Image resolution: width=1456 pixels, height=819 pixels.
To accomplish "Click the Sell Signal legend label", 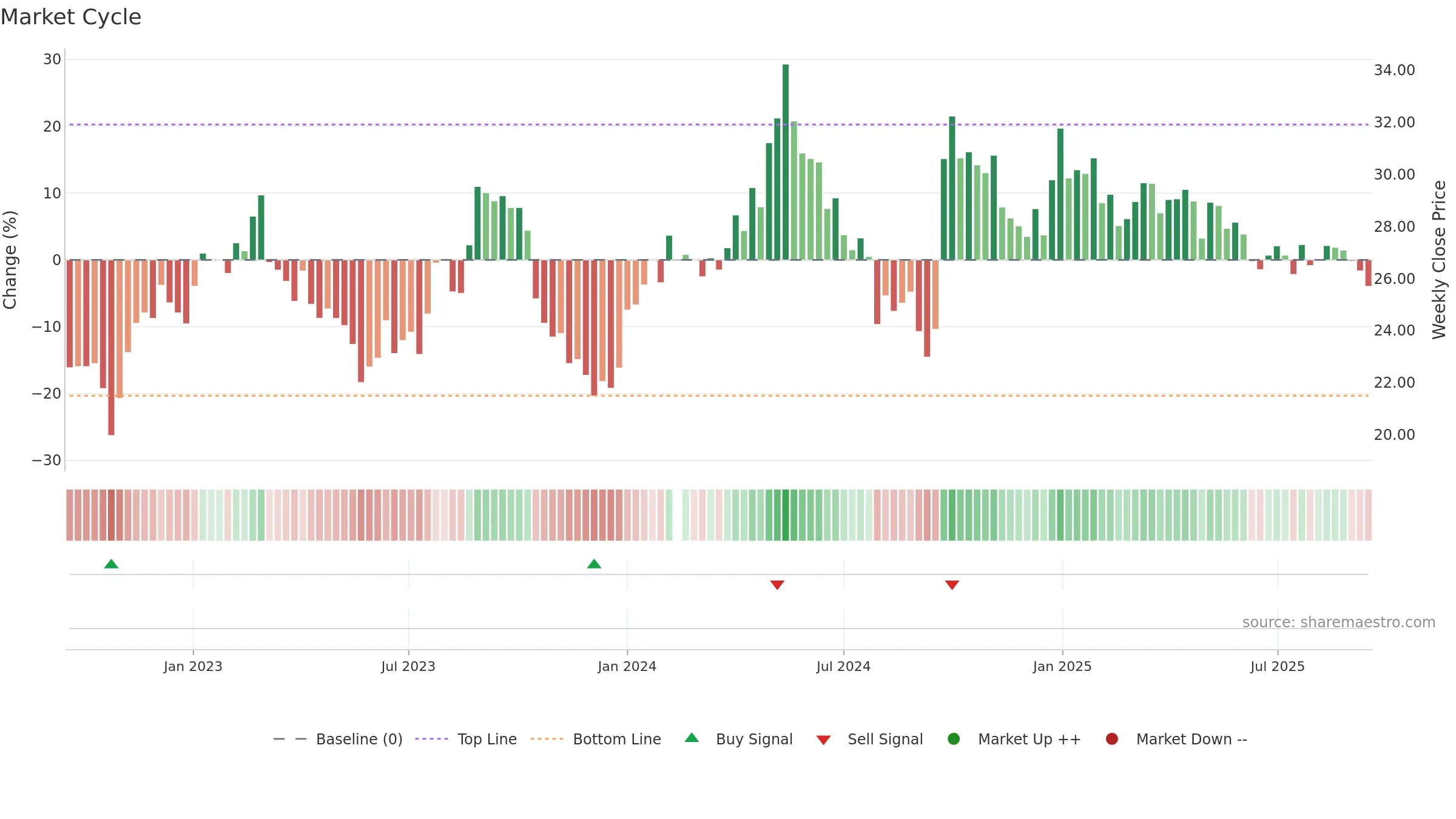I will [x=885, y=739].
